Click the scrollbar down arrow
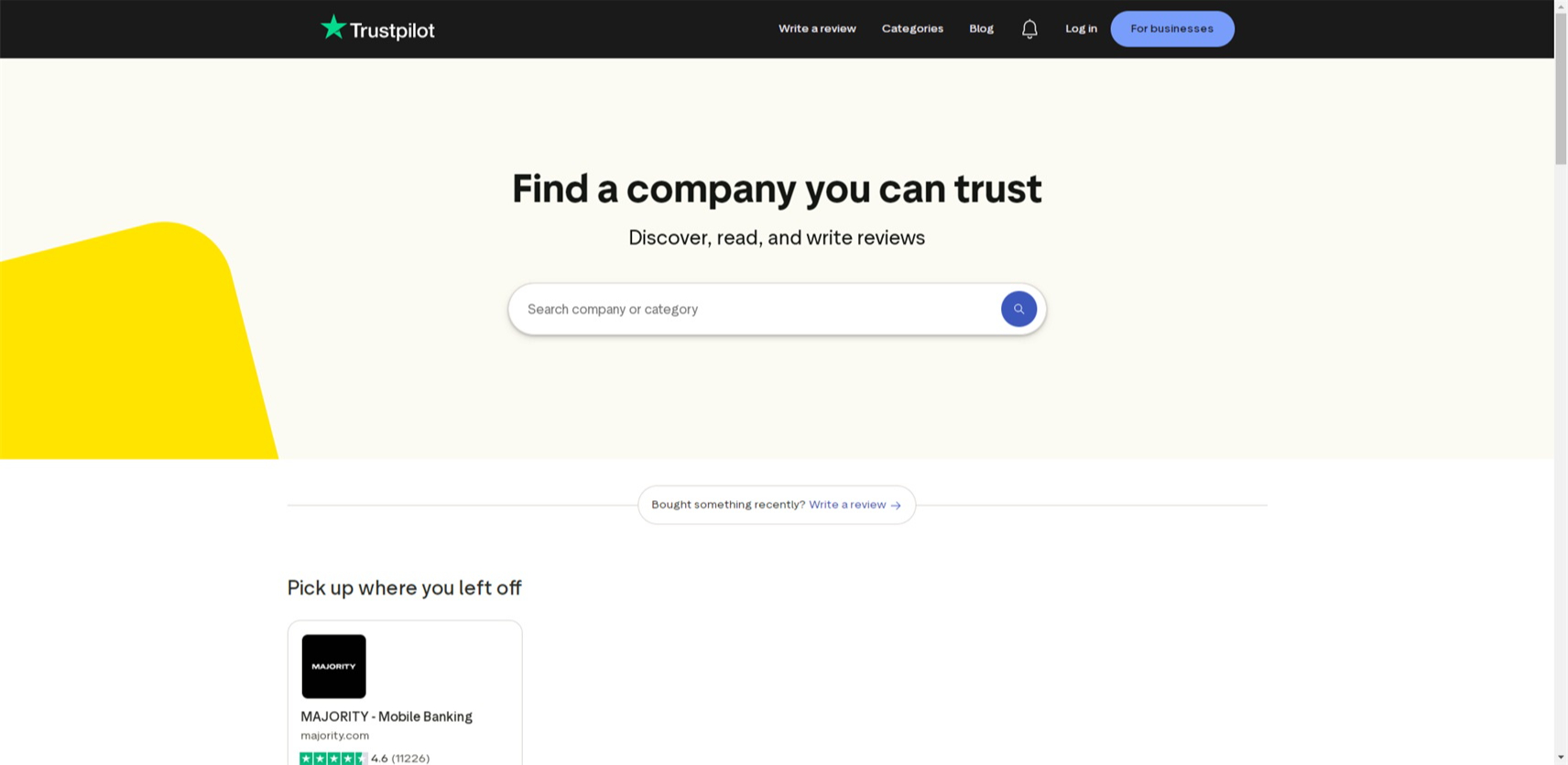Screen dimensions: 1568x765 (1561, 758)
